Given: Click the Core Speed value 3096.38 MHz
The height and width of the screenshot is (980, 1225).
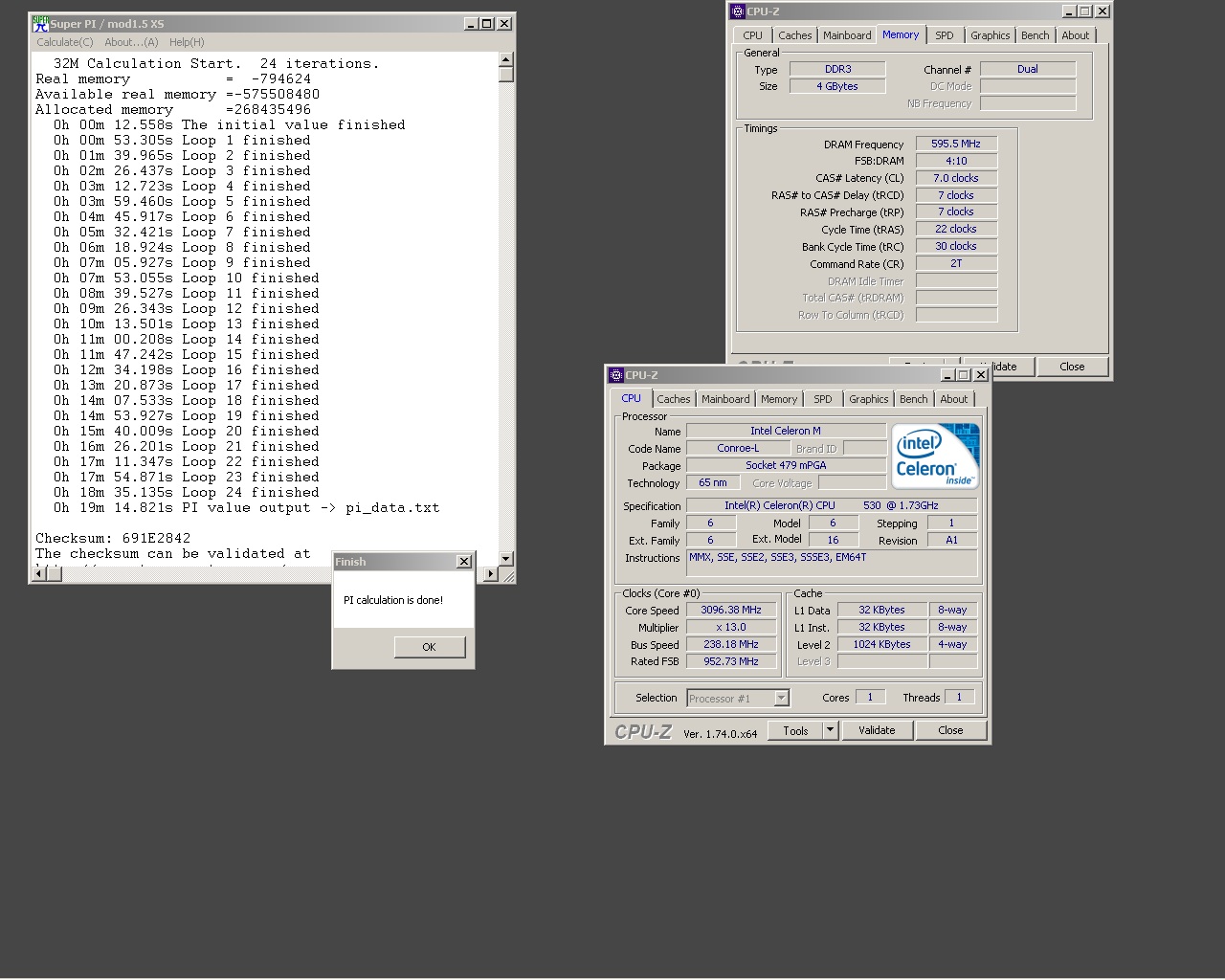Looking at the screenshot, I should (731, 610).
